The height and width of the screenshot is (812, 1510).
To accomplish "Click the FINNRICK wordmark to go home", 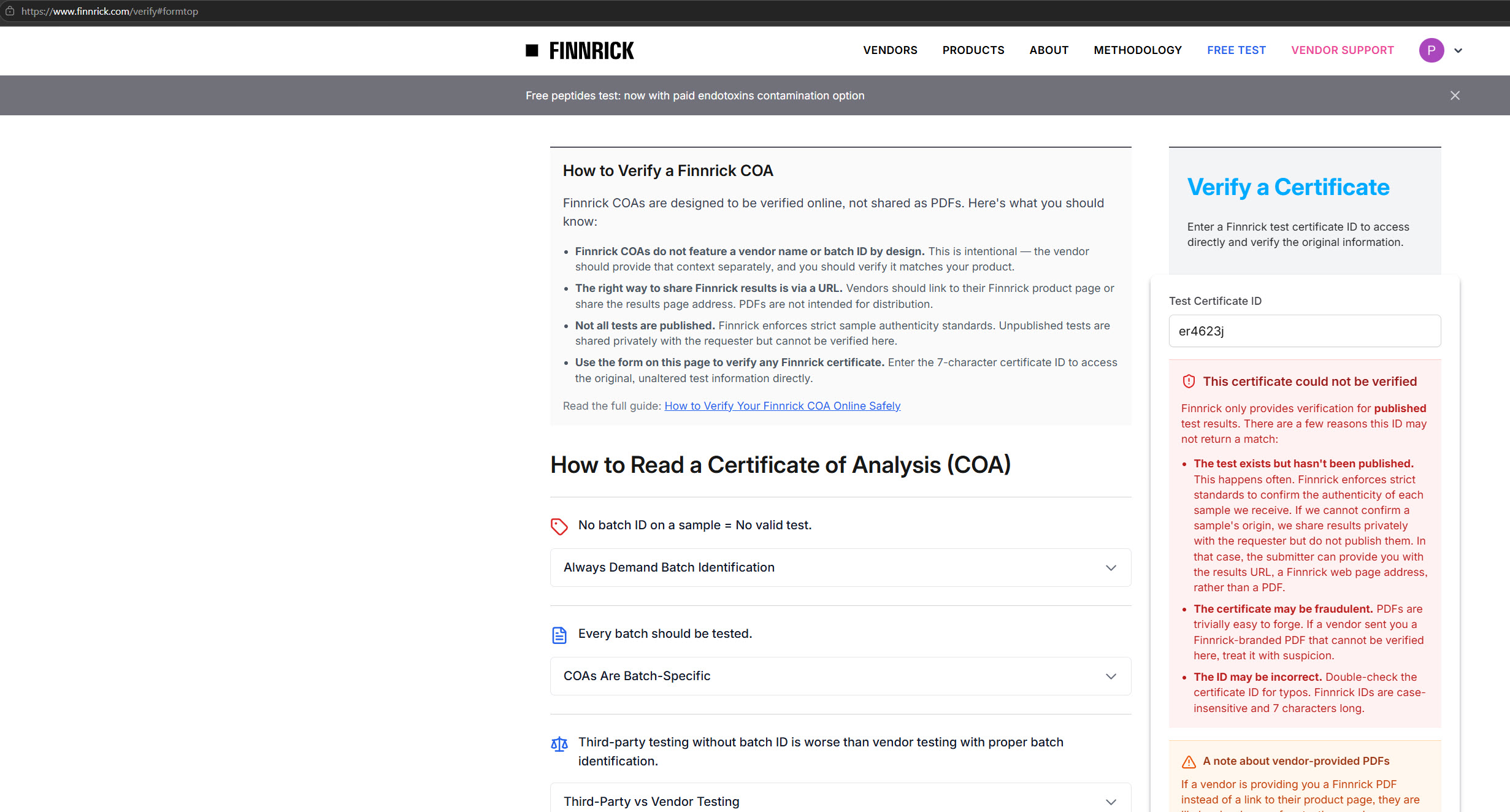I will coord(591,50).
